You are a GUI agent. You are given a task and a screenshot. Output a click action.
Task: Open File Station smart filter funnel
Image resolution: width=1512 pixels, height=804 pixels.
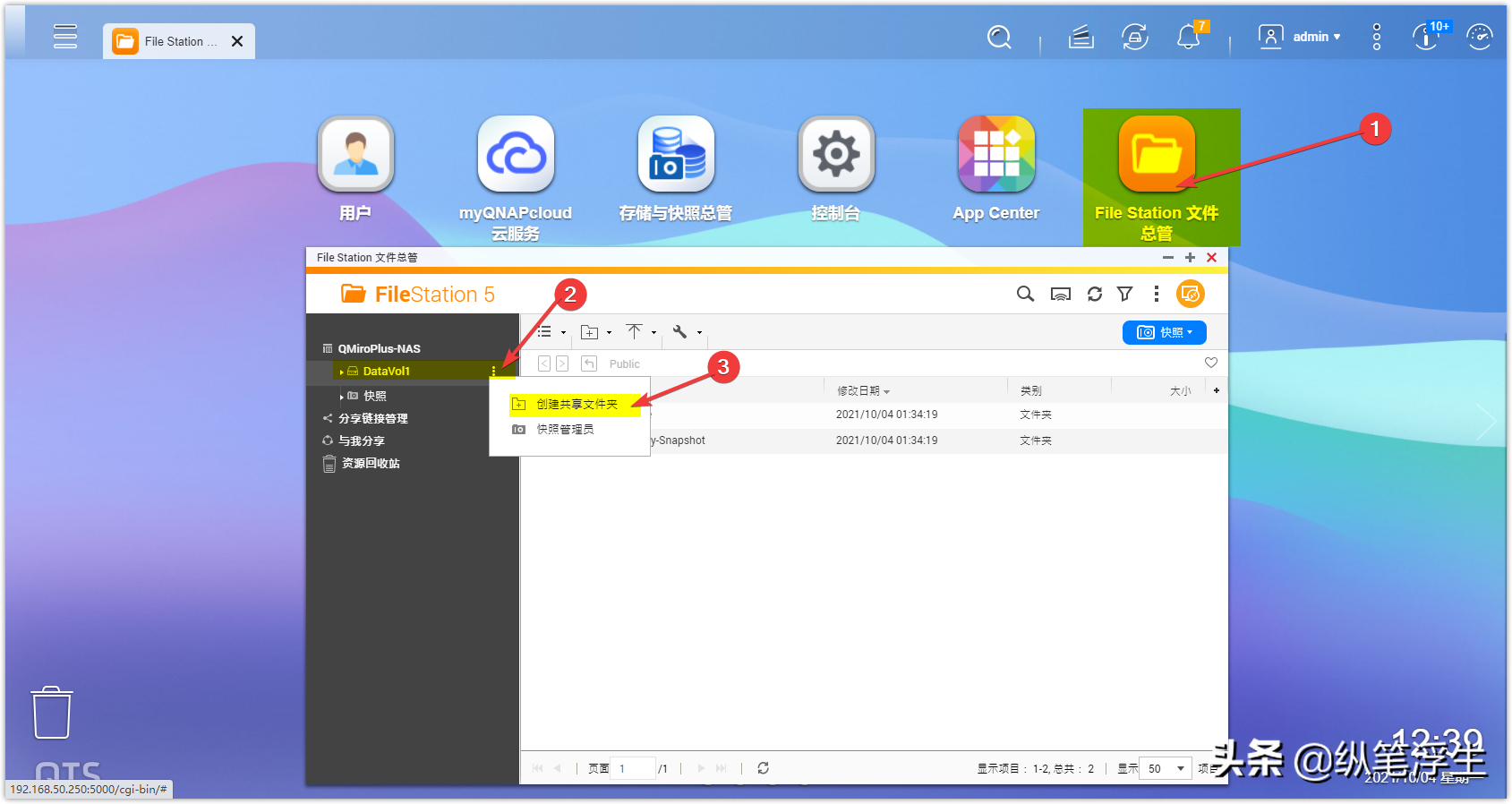pos(1125,294)
